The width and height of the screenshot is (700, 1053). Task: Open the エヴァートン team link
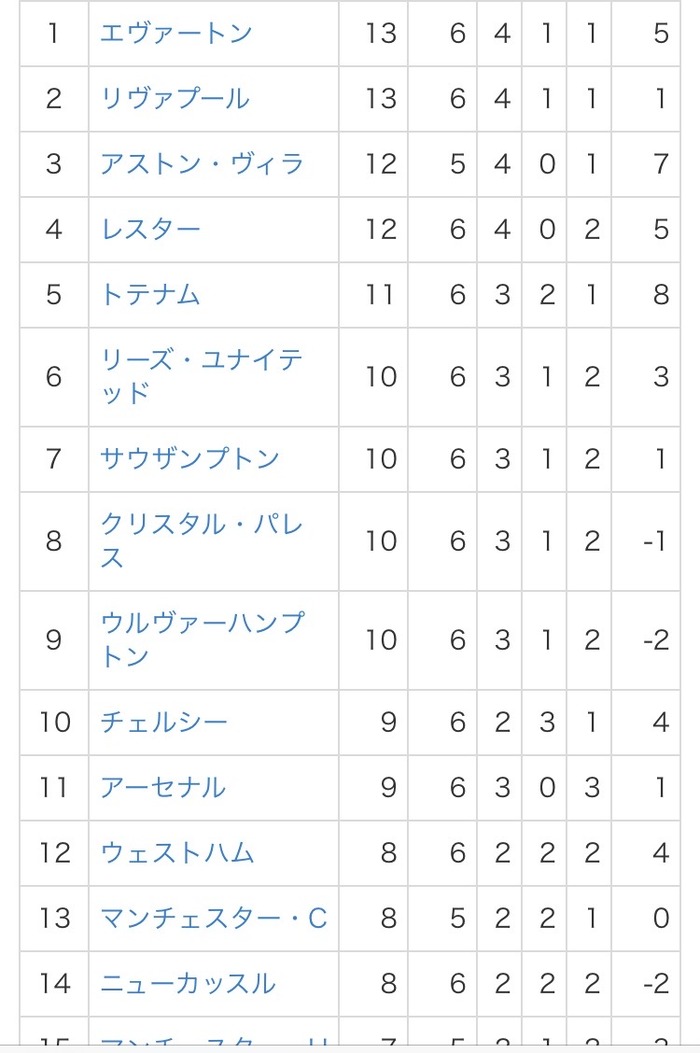click(176, 33)
